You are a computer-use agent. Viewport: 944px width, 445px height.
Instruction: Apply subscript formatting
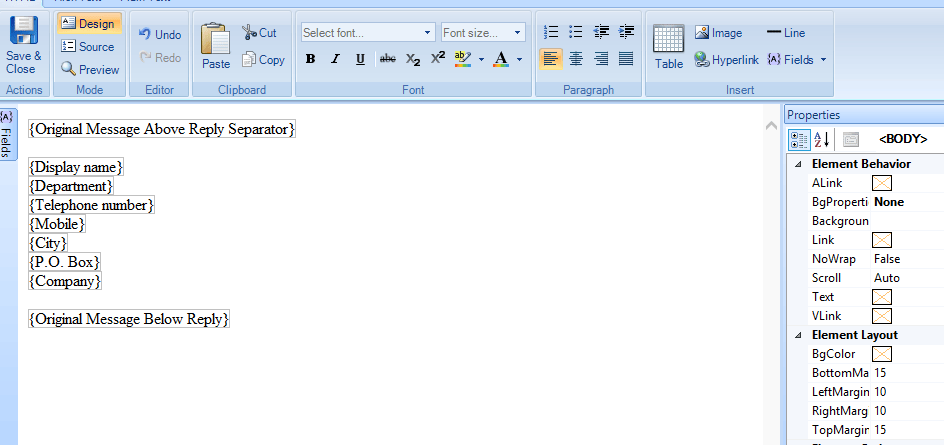[413, 58]
